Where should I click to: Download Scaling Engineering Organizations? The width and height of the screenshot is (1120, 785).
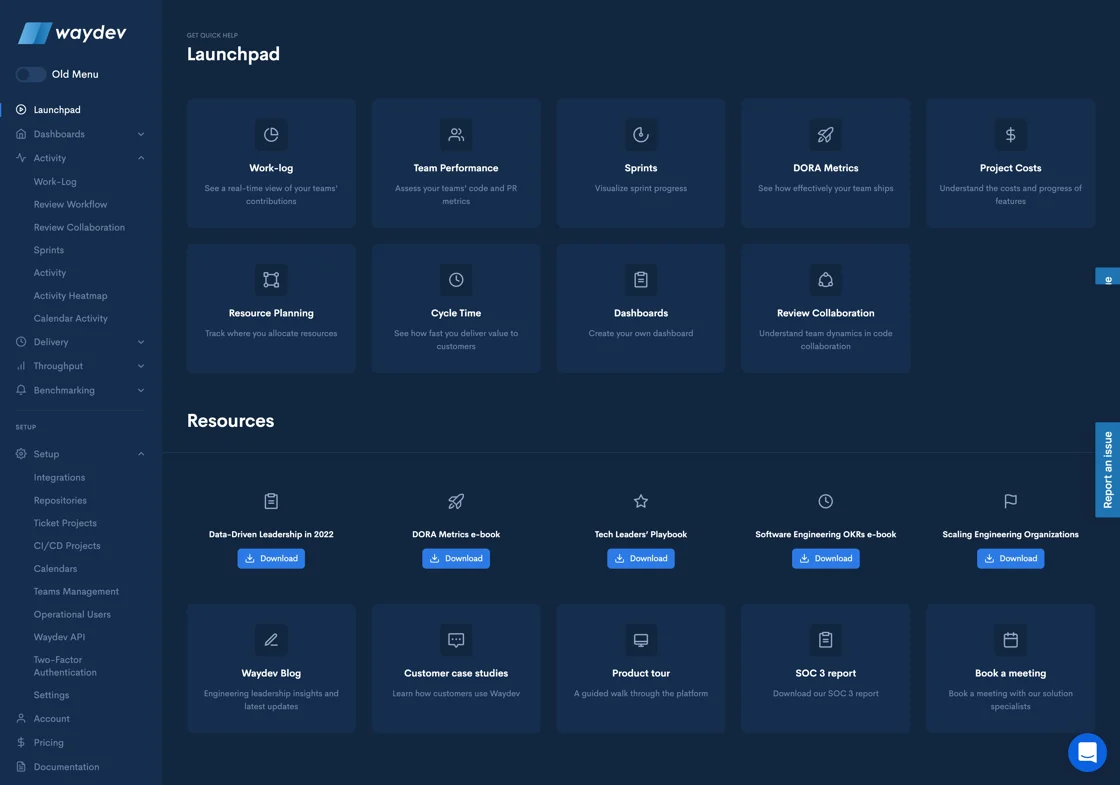tap(1010, 559)
